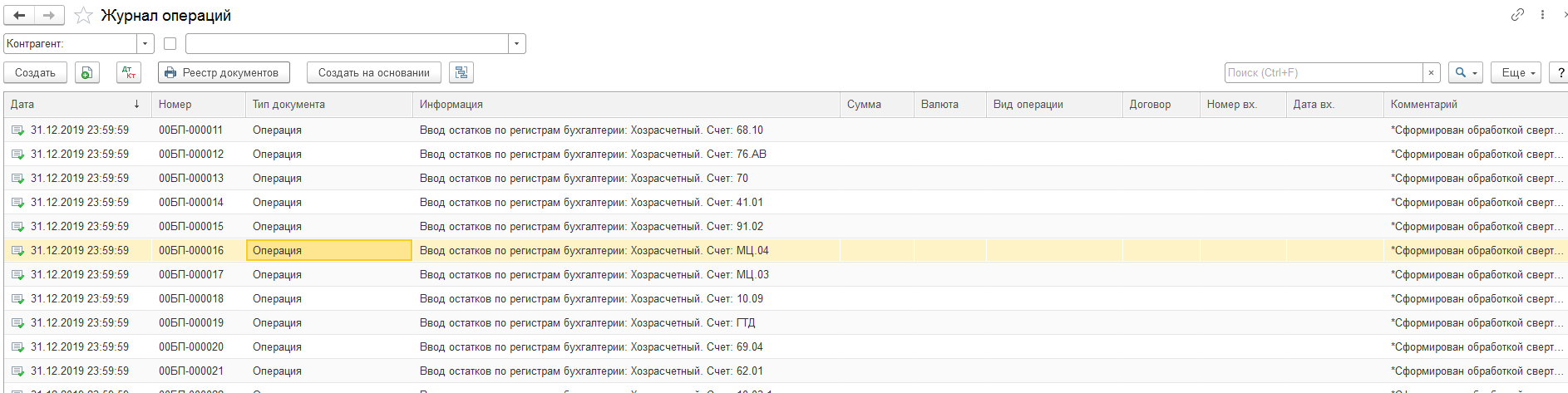The height and width of the screenshot is (393, 1568).
Task: Open Реестр документов print button
Action: [x=224, y=73]
